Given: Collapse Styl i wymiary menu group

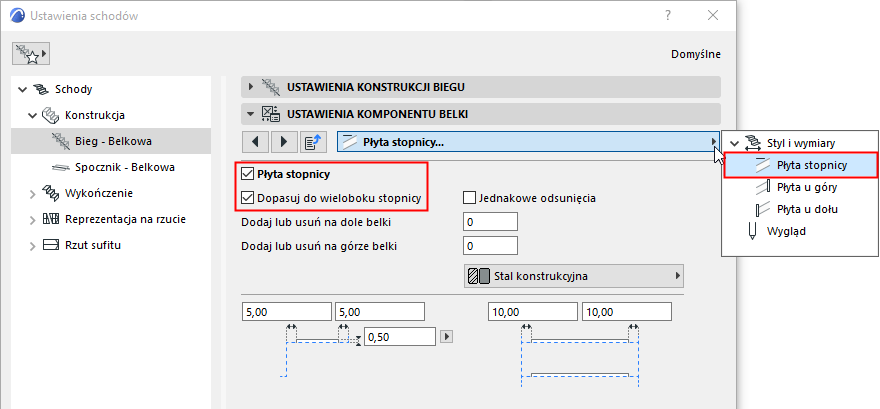Looking at the screenshot, I should pos(735,143).
